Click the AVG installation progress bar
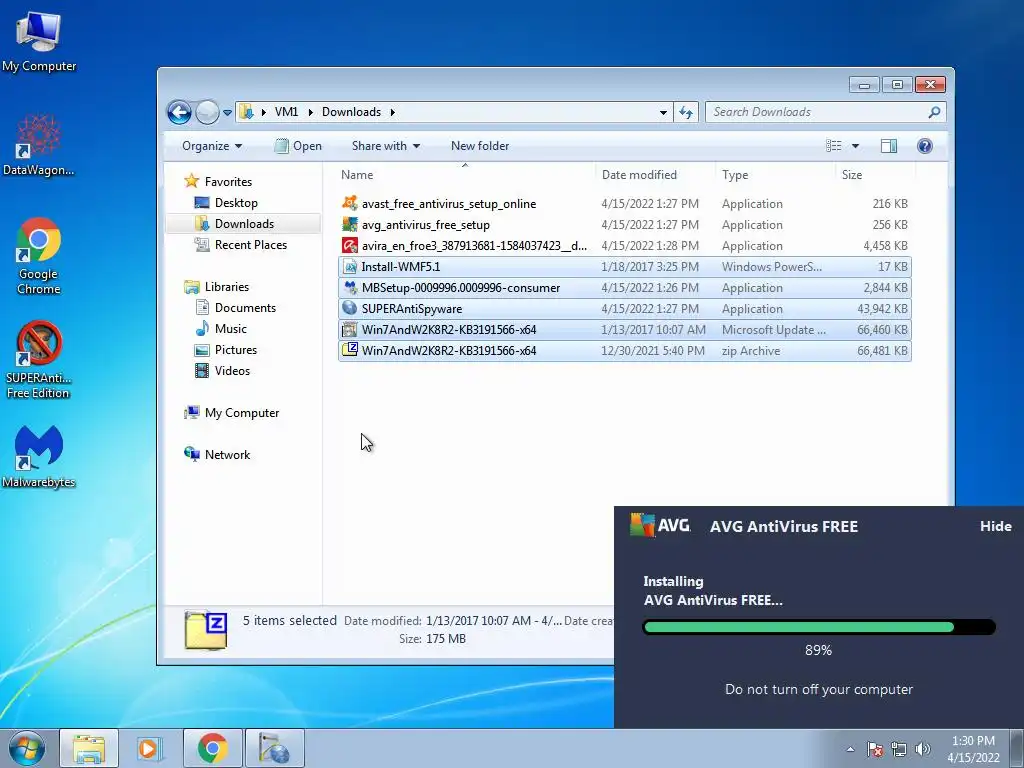Screen dimensions: 1024x768 tap(819, 628)
